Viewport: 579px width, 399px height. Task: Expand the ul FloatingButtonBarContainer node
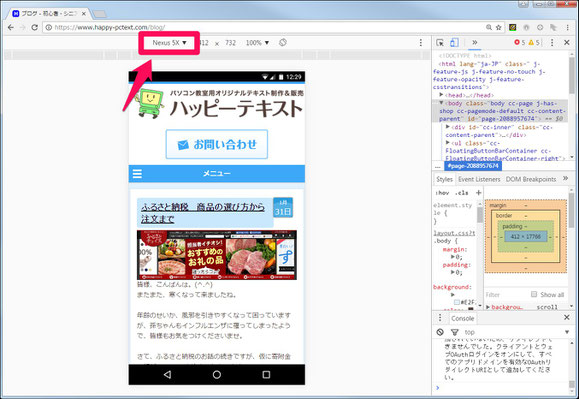coord(448,143)
